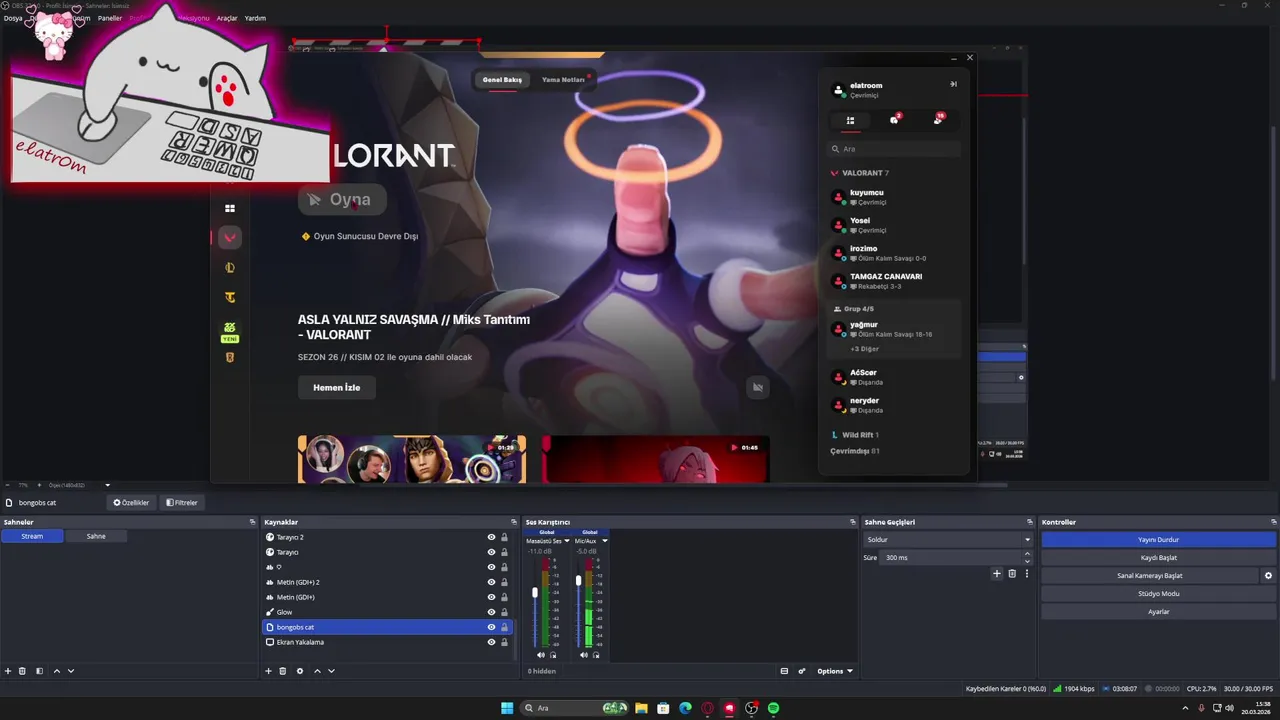Move source up in Kaynaklar panel
1280x720 pixels.
tap(317, 671)
